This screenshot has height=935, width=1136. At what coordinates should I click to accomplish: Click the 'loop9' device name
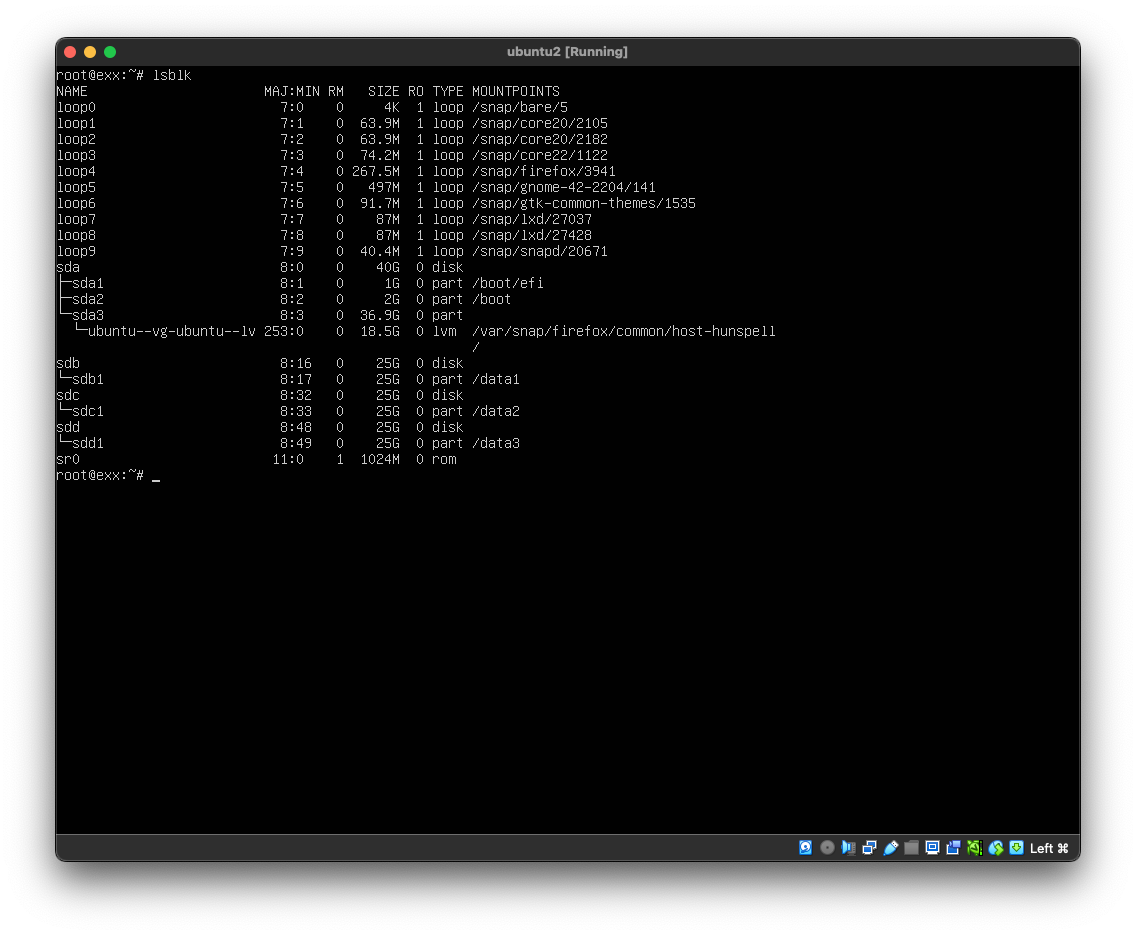click(x=76, y=251)
